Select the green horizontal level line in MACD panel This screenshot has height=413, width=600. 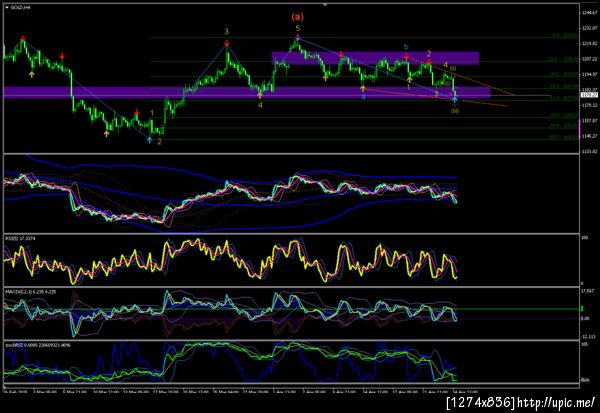coord(291,309)
